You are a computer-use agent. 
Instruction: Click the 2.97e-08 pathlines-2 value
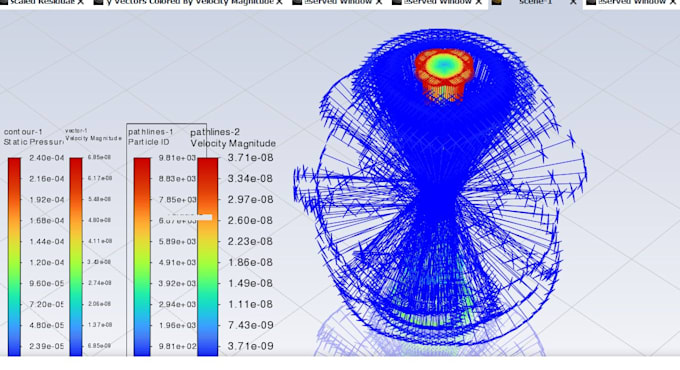(251, 200)
